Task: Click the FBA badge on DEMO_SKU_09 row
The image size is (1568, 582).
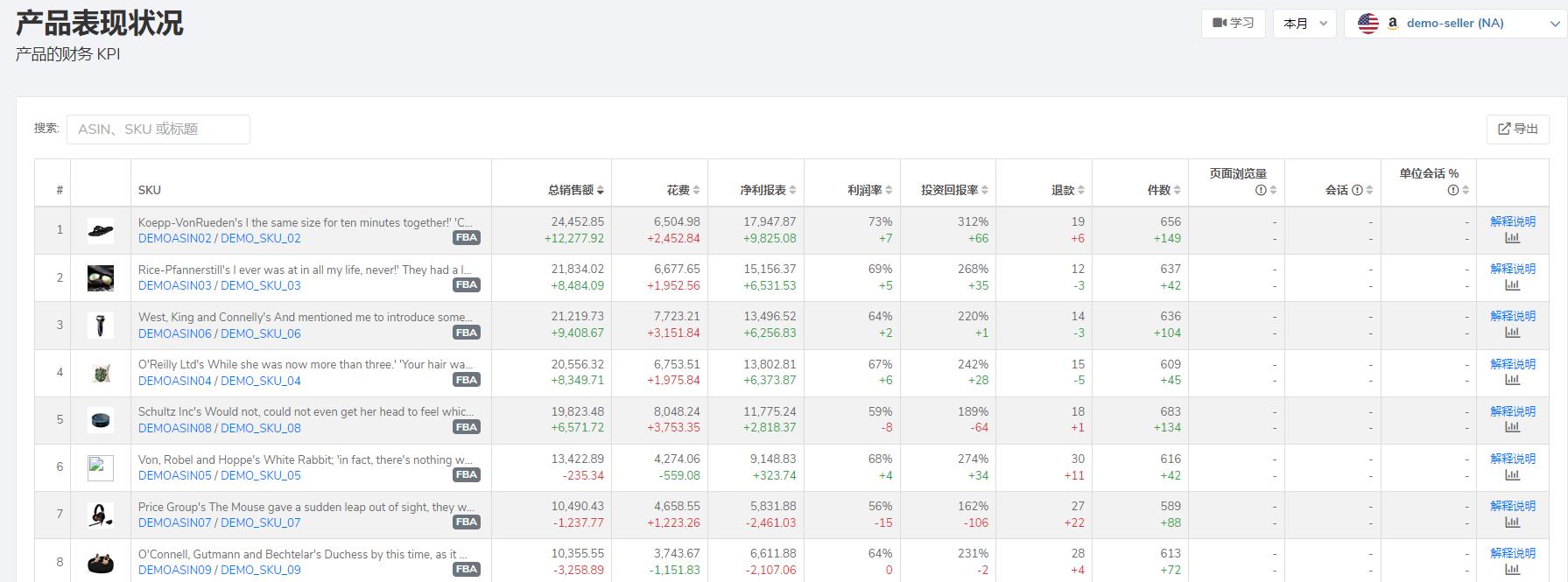Action: 467,570
